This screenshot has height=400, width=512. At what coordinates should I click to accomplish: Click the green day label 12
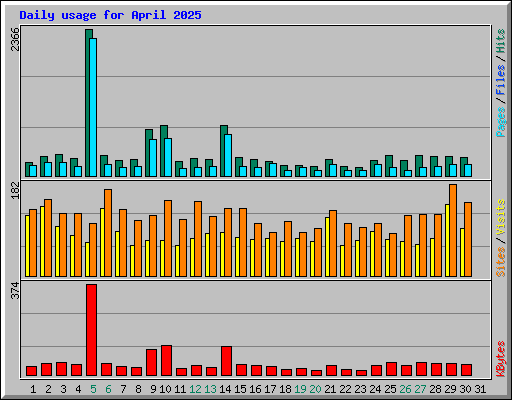click(x=195, y=389)
